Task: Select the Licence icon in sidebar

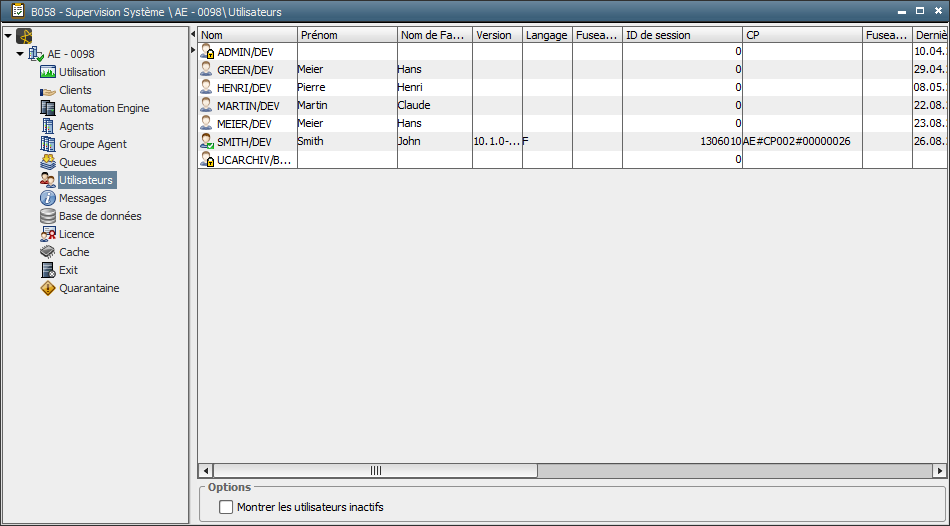Action: 48,234
